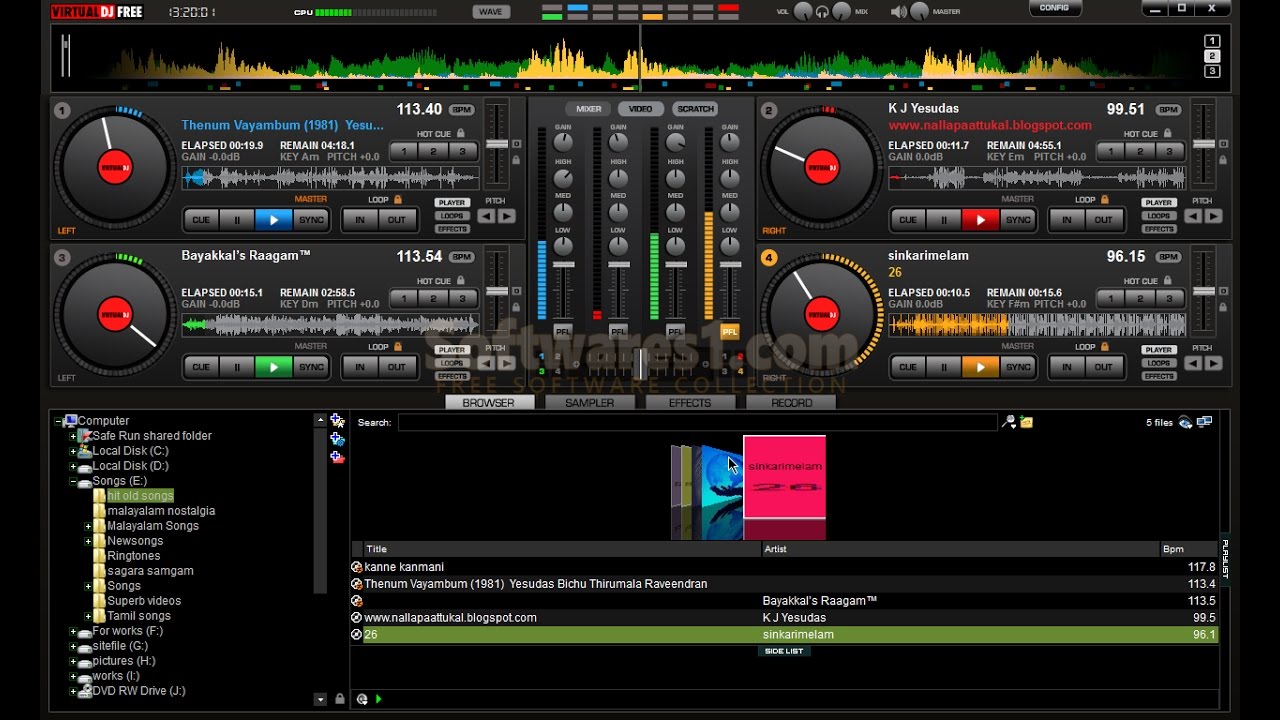Click the hot cue lock on deck 1

click(461, 133)
